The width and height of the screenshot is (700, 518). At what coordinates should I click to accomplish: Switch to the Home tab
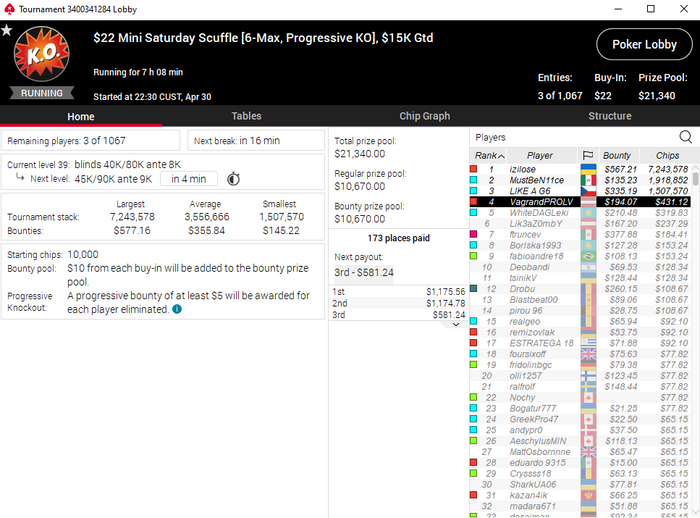[x=81, y=117]
